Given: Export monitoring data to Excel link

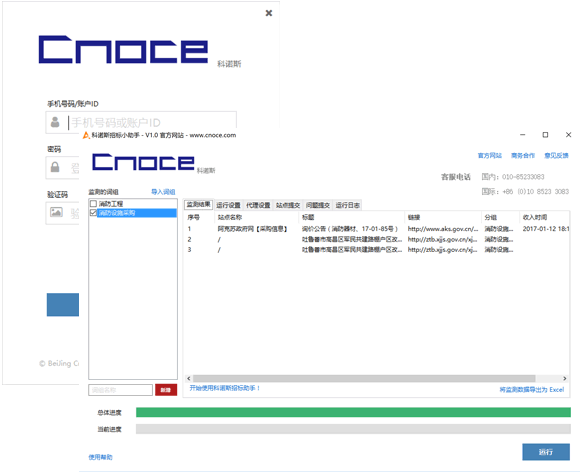Looking at the screenshot, I should (x=531, y=390).
